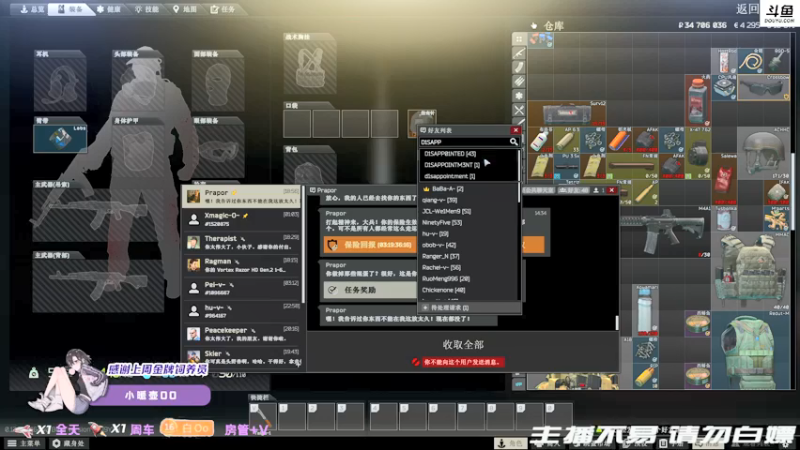
Task: Click the snowflake-shaped icon in stash sidebar
Action: (519, 95)
